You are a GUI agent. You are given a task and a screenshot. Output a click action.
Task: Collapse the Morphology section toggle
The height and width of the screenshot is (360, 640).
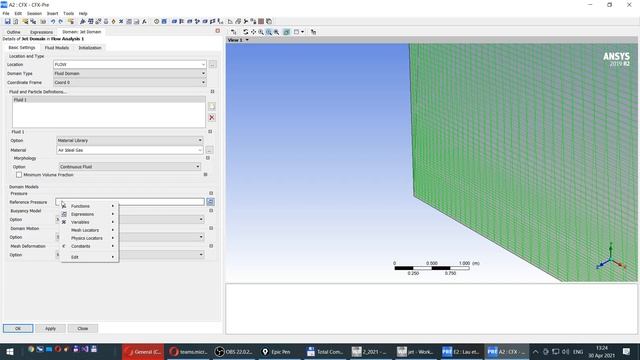[x=208, y=158]
